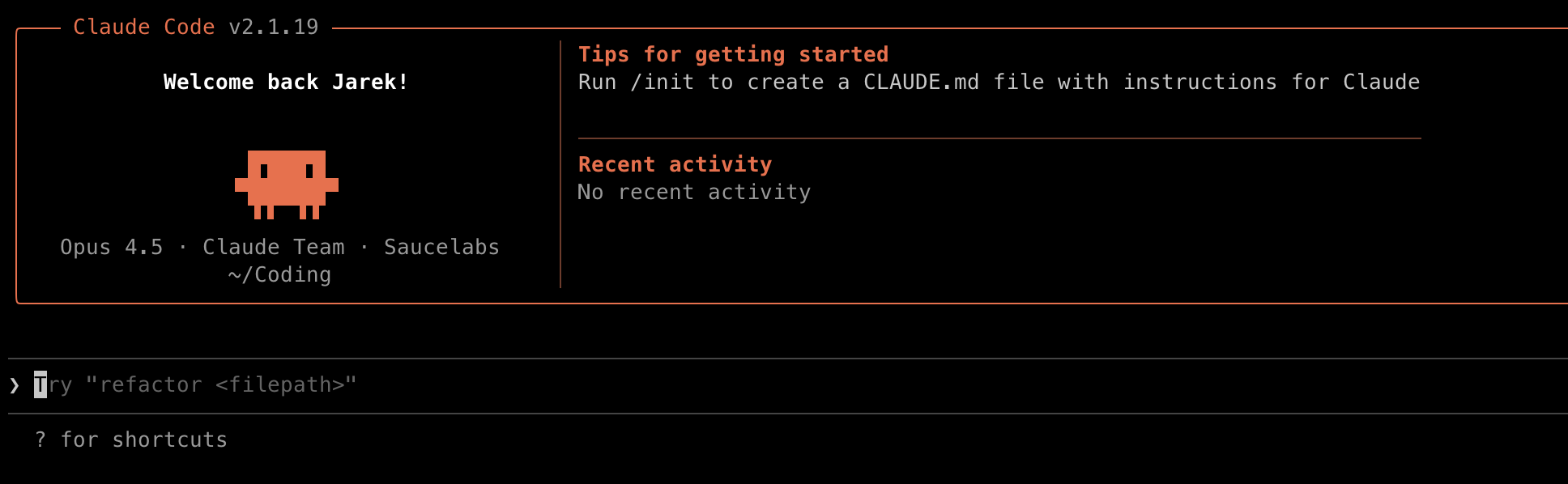Image resolution: width=1568 pixels, height=484 pixels.
Task: Click the prompt chevron symbol
Action: pos(15,384)
